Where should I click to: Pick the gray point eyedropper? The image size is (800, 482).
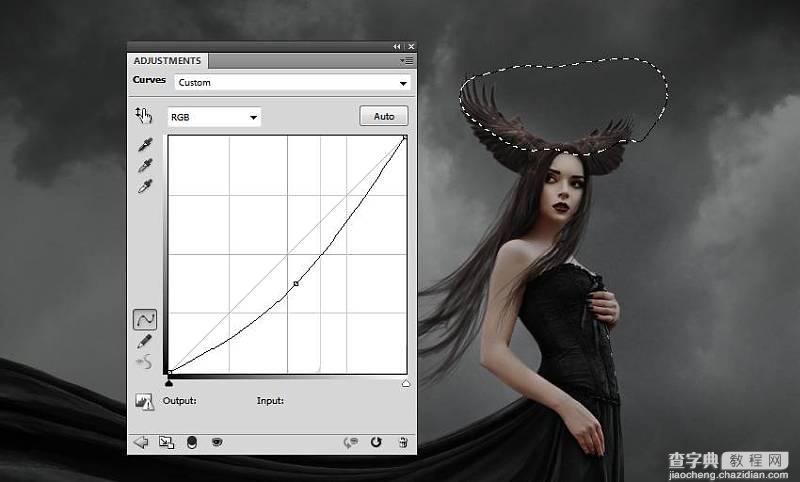(x=145, y=166)
